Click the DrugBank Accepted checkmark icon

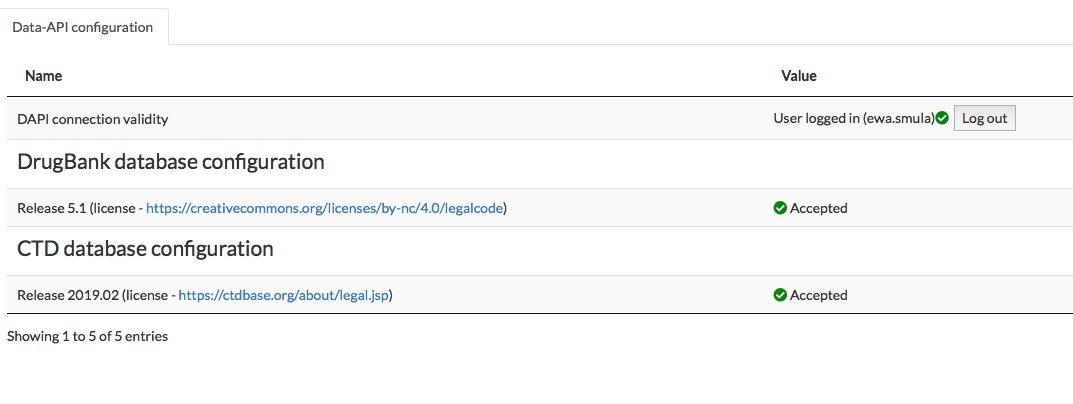pos(780,208)
